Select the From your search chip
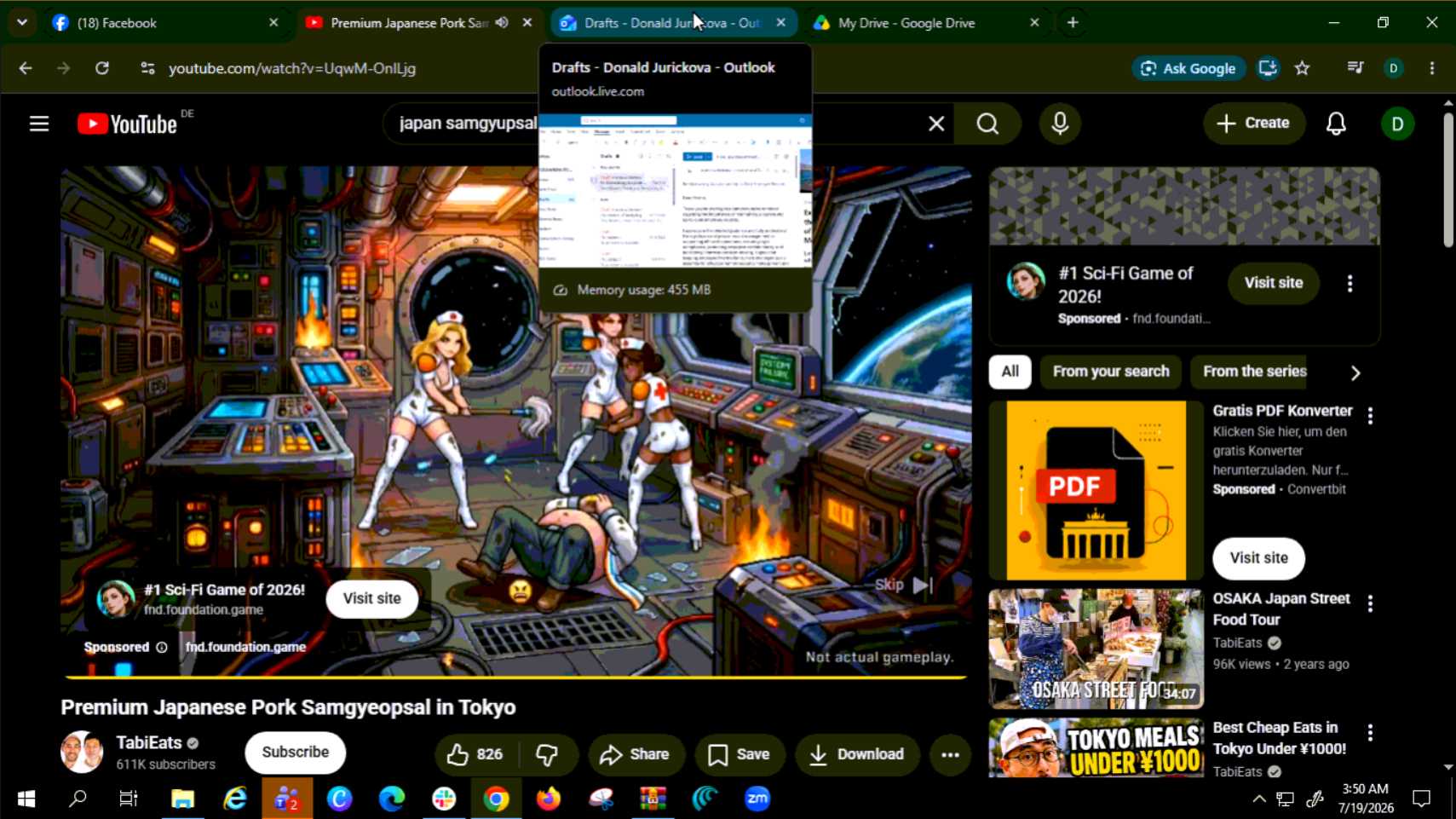1456x819 pixels. pos(1111,372)
